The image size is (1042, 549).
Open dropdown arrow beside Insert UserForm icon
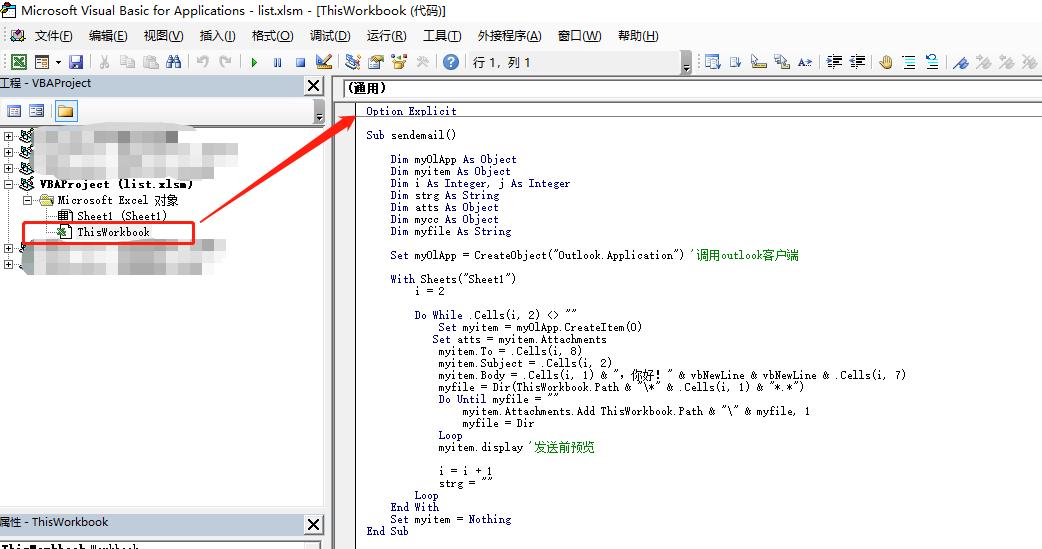point(58,62)
